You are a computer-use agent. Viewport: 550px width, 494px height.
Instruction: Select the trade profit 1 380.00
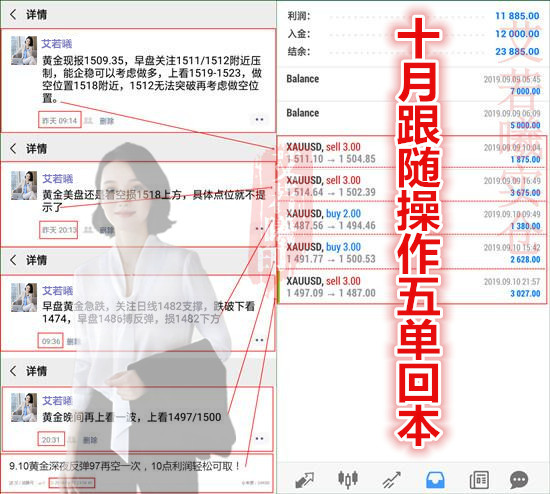coord(525,226)
